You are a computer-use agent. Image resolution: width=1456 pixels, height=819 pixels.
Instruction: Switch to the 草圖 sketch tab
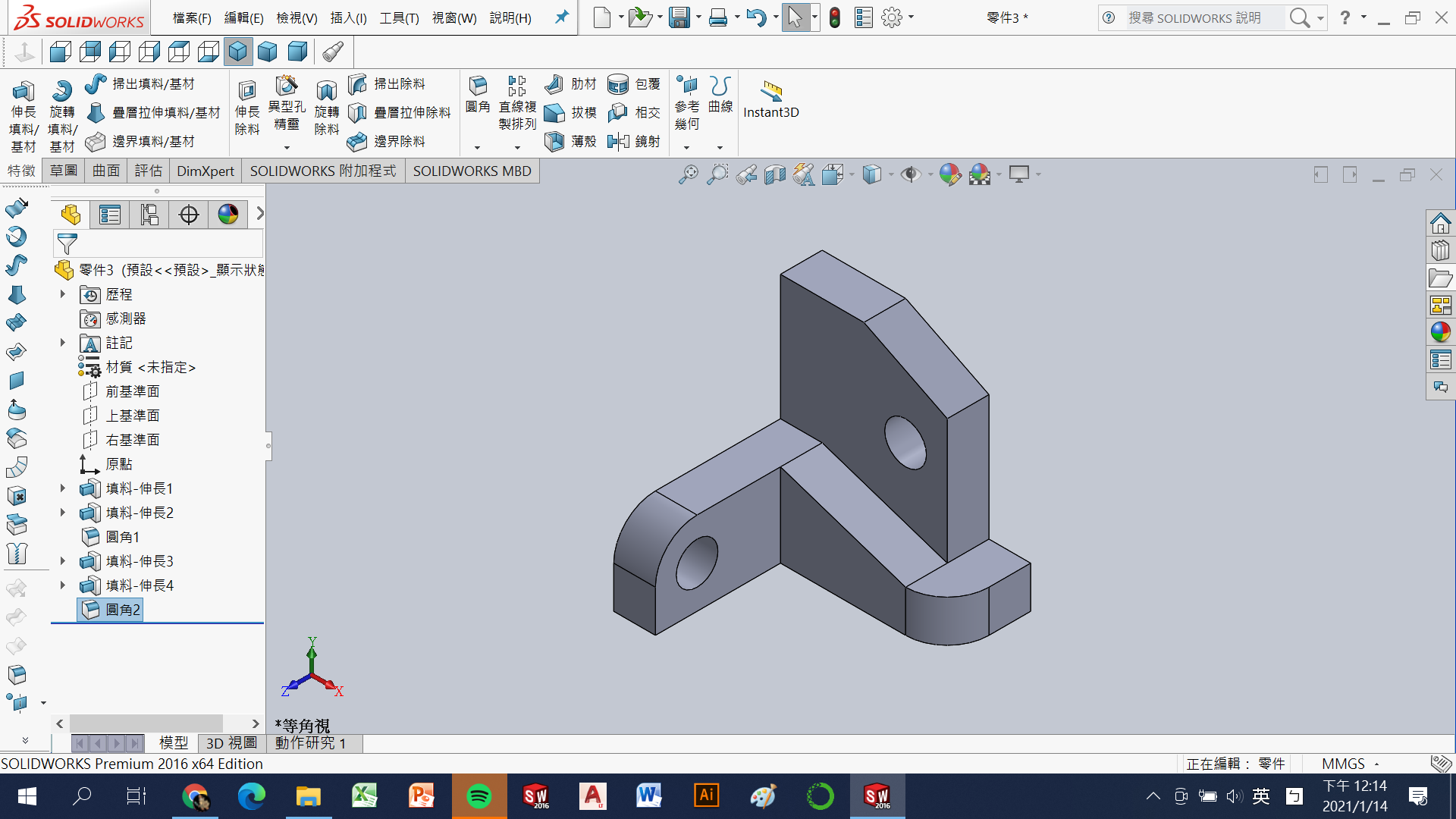pyautogui.click(x=64, y=171)
